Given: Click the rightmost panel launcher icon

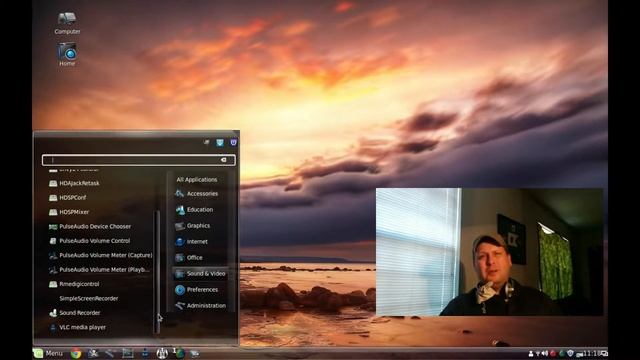Looking at the screenshot, I should pyautogui.click(x=194, y=353).
